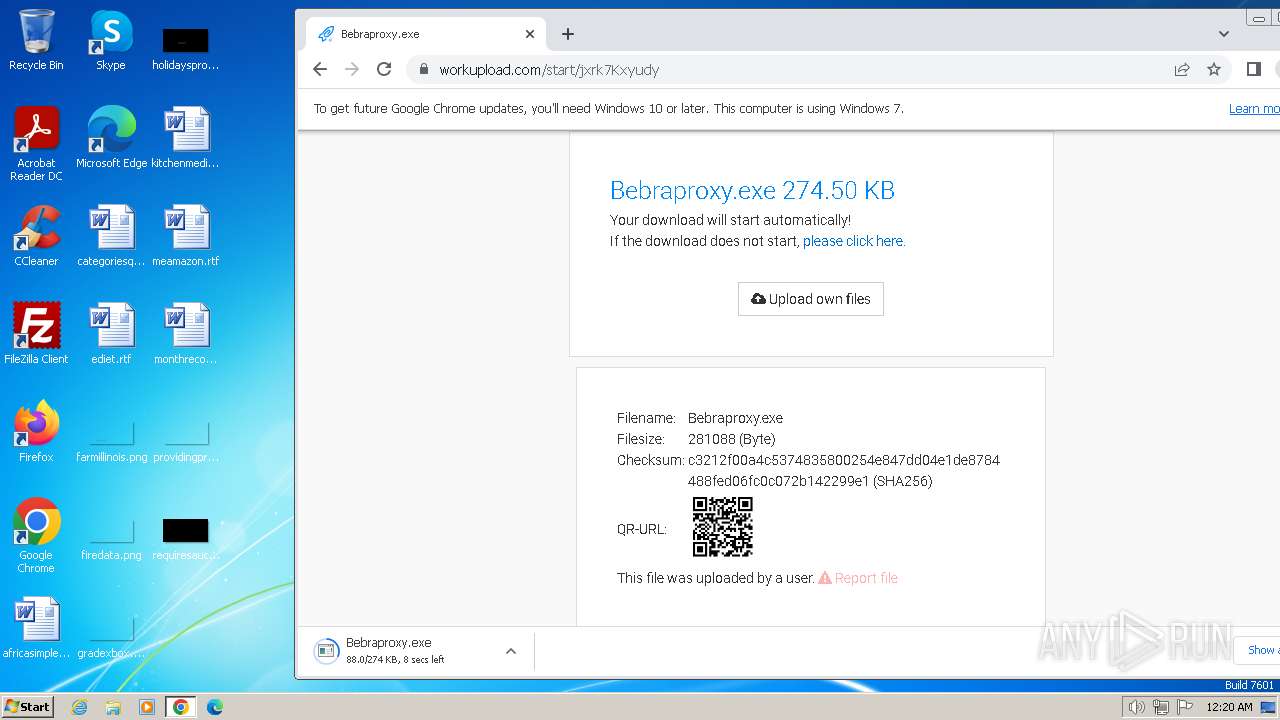The image size is (1280, 720).
Task: Open a new Chrome tab
Action: click(x=568, y=34)
